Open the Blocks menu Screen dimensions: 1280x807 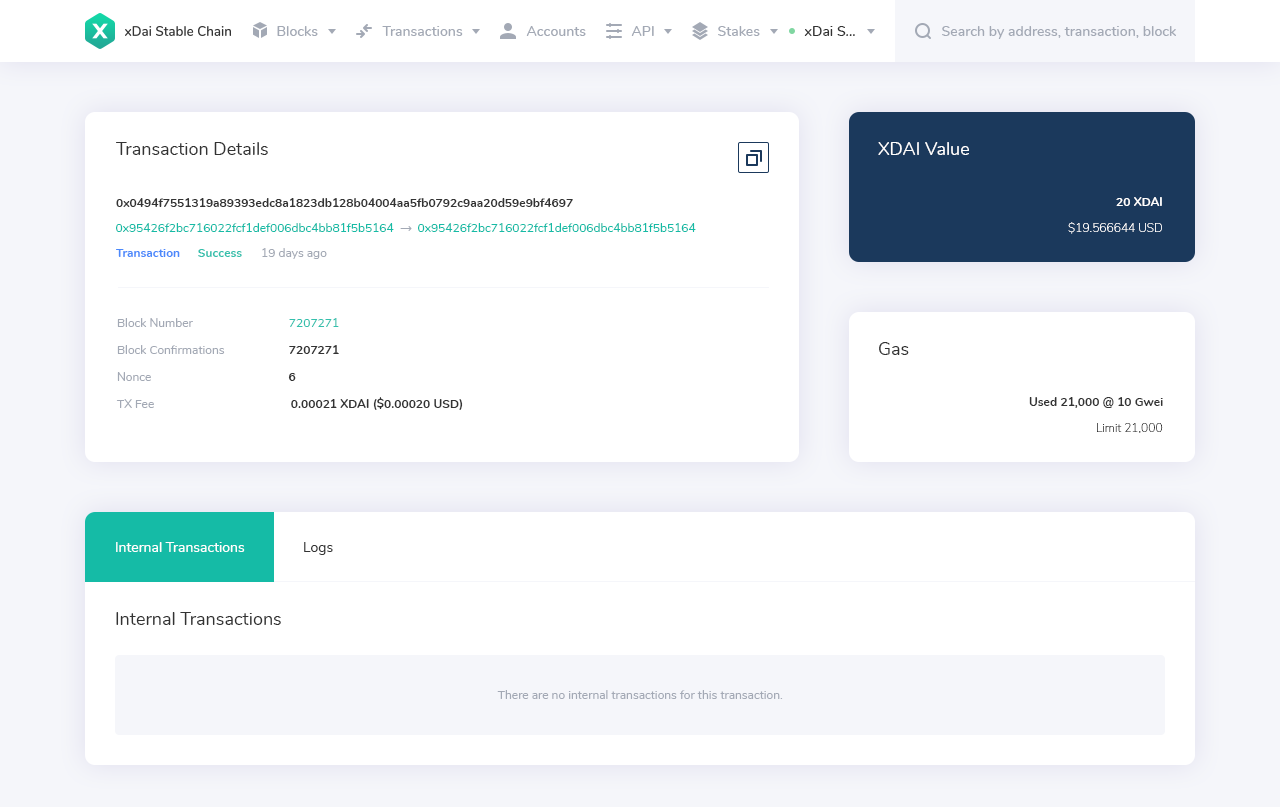tap(295, 31)
